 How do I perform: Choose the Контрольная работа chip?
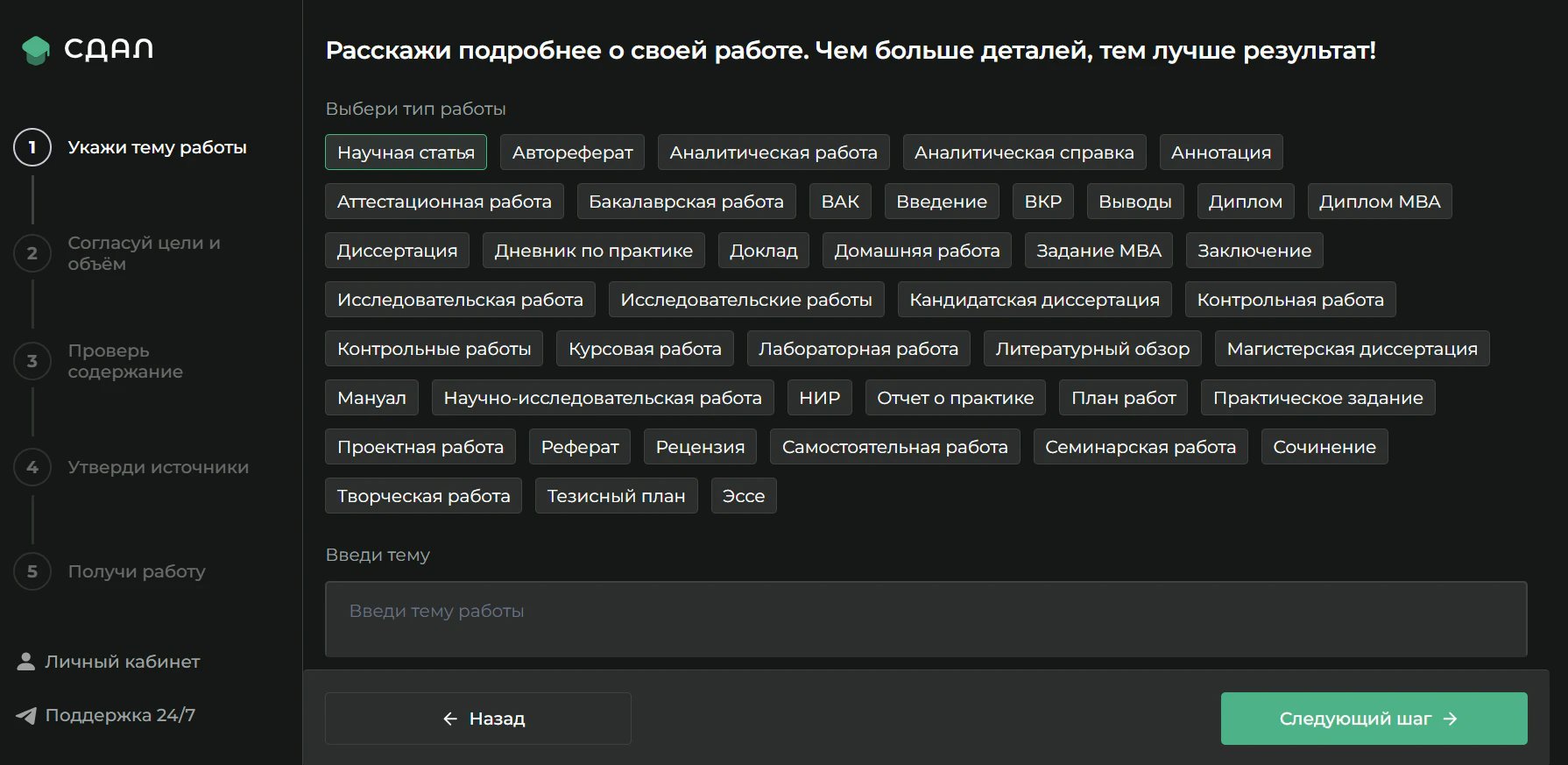tap(1290, 300)
